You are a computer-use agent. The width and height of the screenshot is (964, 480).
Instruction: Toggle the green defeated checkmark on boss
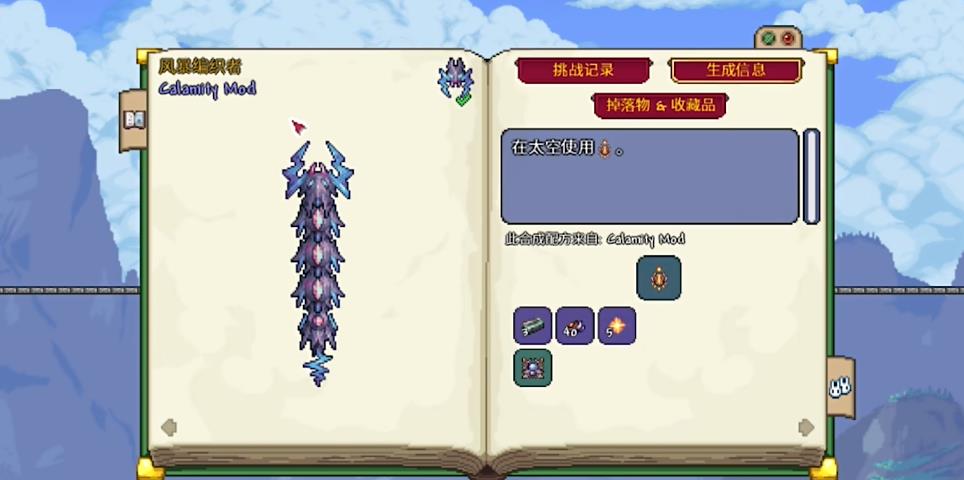click(463, 100)
